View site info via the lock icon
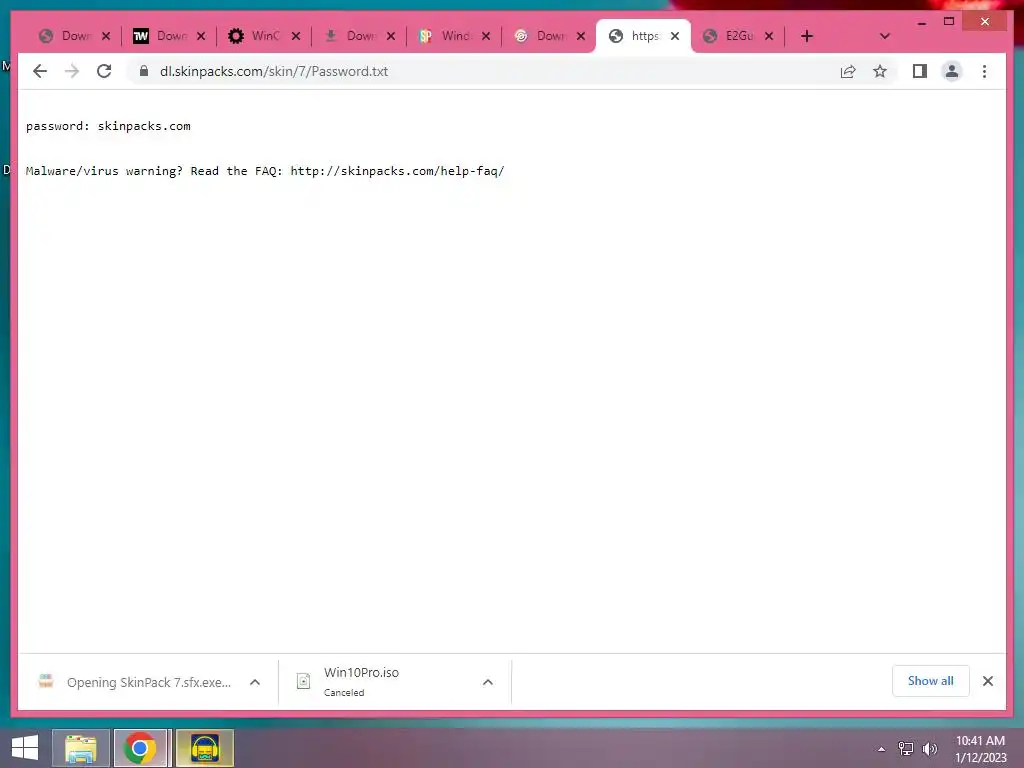Image resolution: width=1024 pixels, height=768 pixels. (x=144, y=71)
